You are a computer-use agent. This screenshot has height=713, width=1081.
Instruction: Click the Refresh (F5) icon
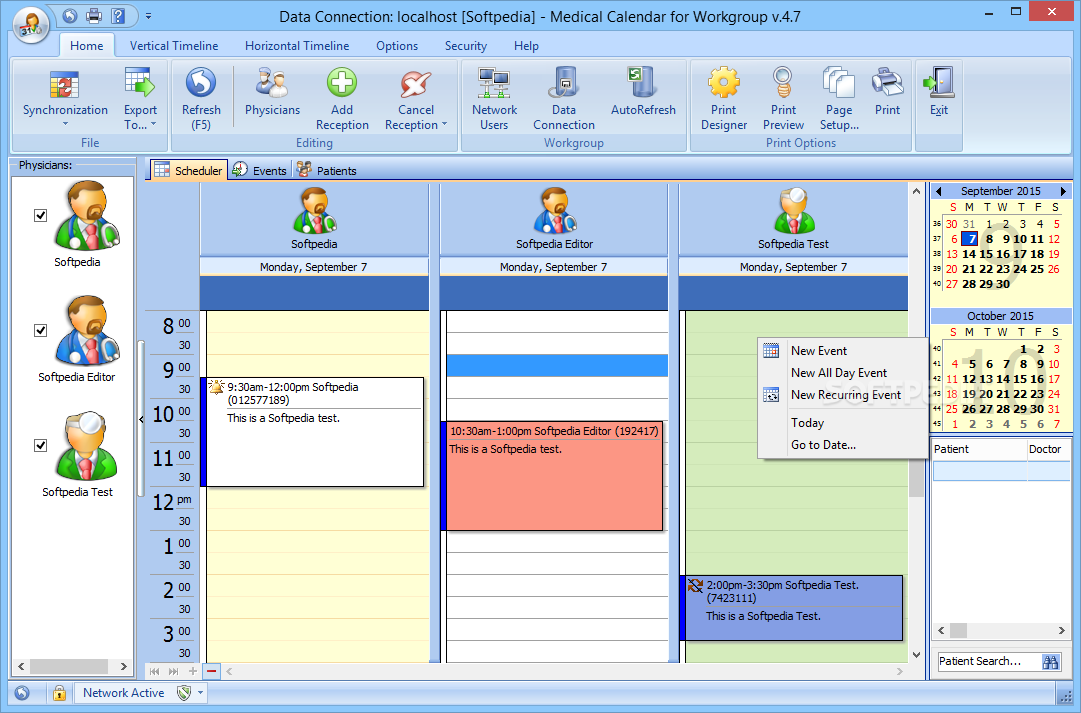[x=201, y=83]
